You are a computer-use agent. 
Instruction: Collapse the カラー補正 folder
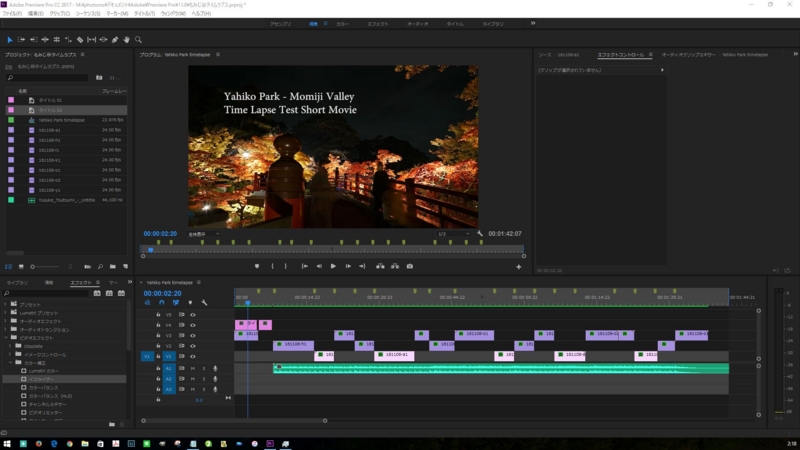point(10,363)
